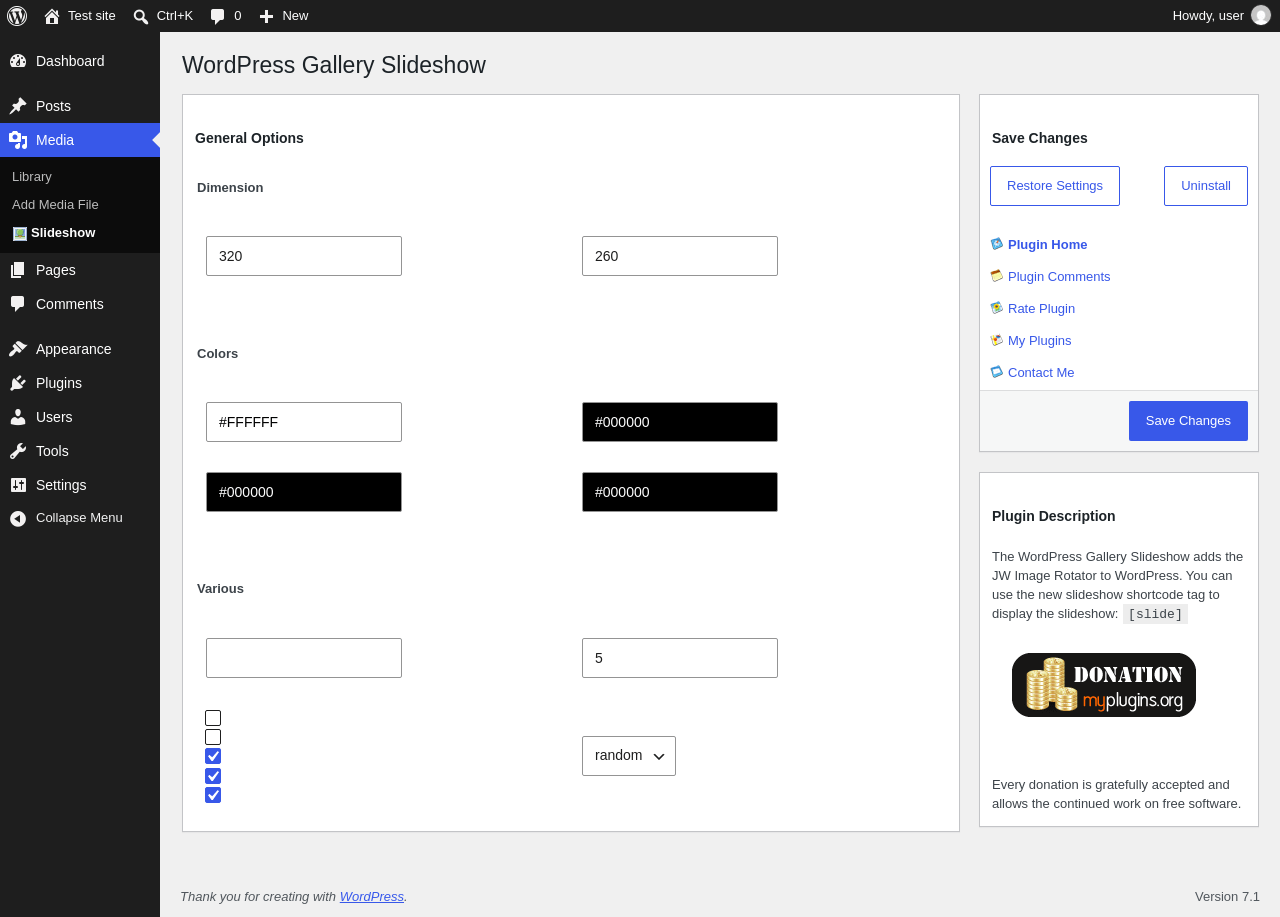Click the plus icon for New content
This screenshot has height=917, width=1280.
[266, 16]
